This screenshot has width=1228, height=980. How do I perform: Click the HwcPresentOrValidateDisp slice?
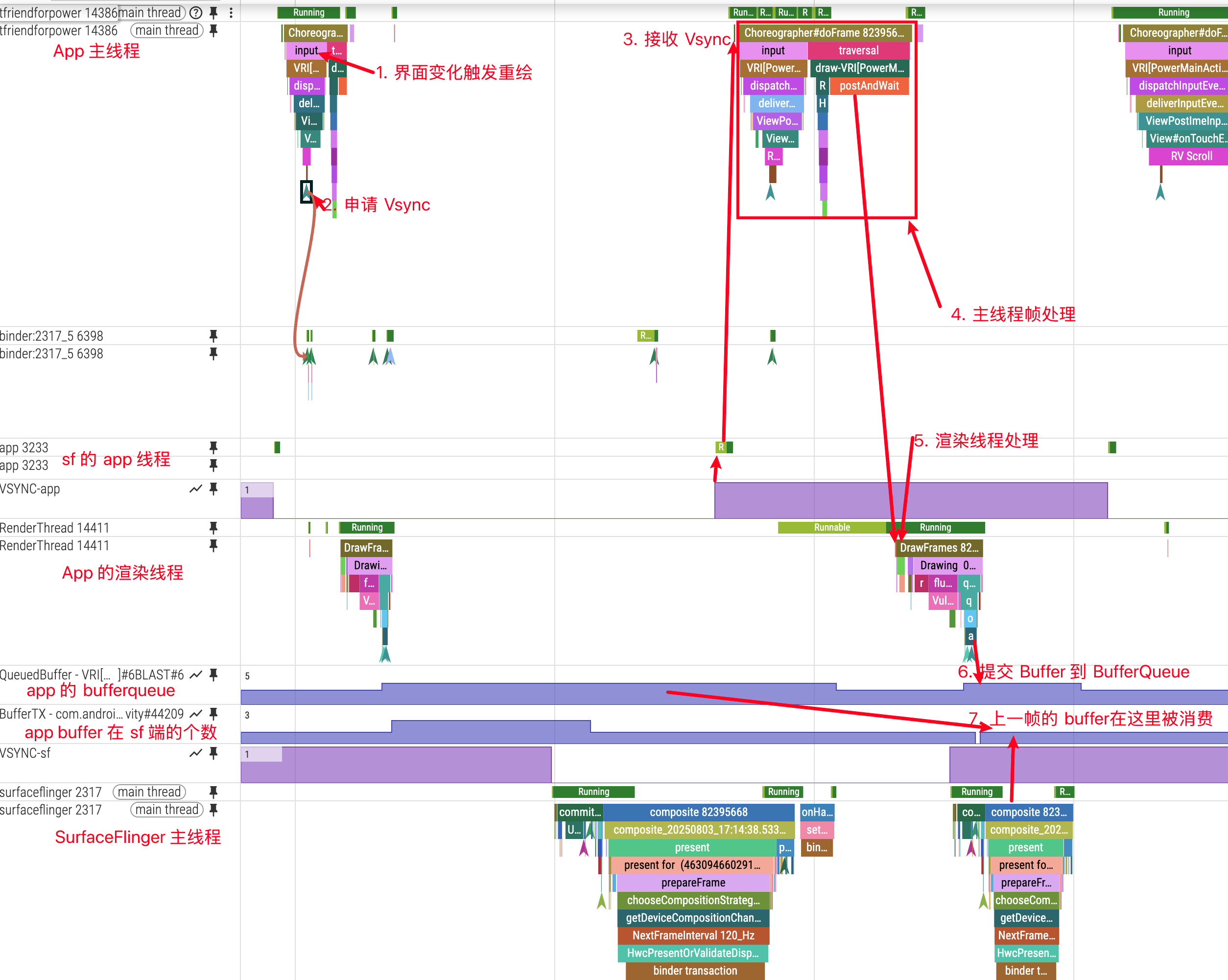pyautogui.click(x=693, y=953)
